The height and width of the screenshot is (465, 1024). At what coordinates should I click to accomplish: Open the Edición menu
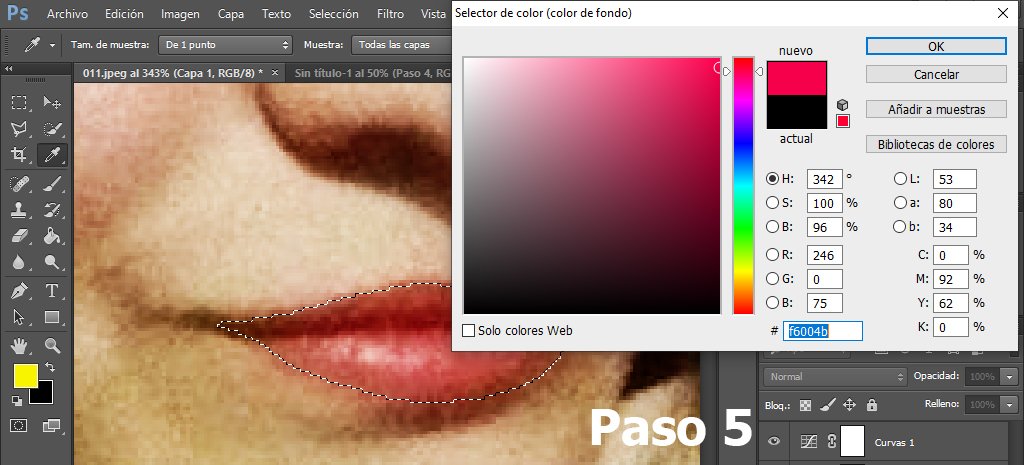click(x=123, y=14)
